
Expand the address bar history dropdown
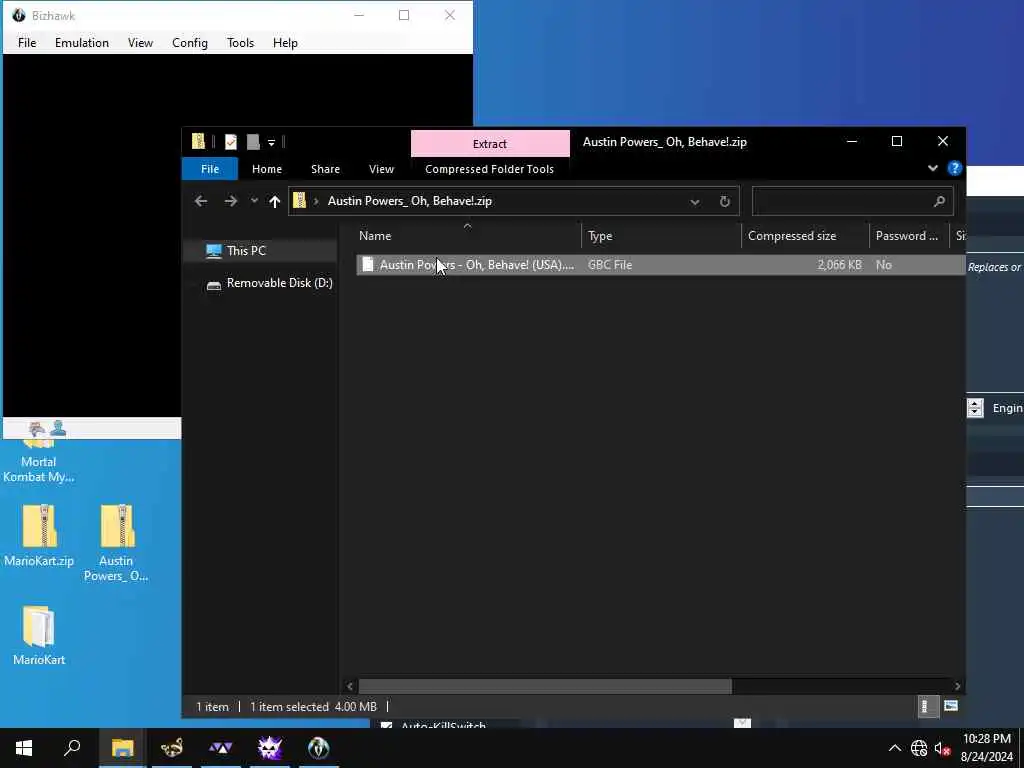tap(695, 202)
